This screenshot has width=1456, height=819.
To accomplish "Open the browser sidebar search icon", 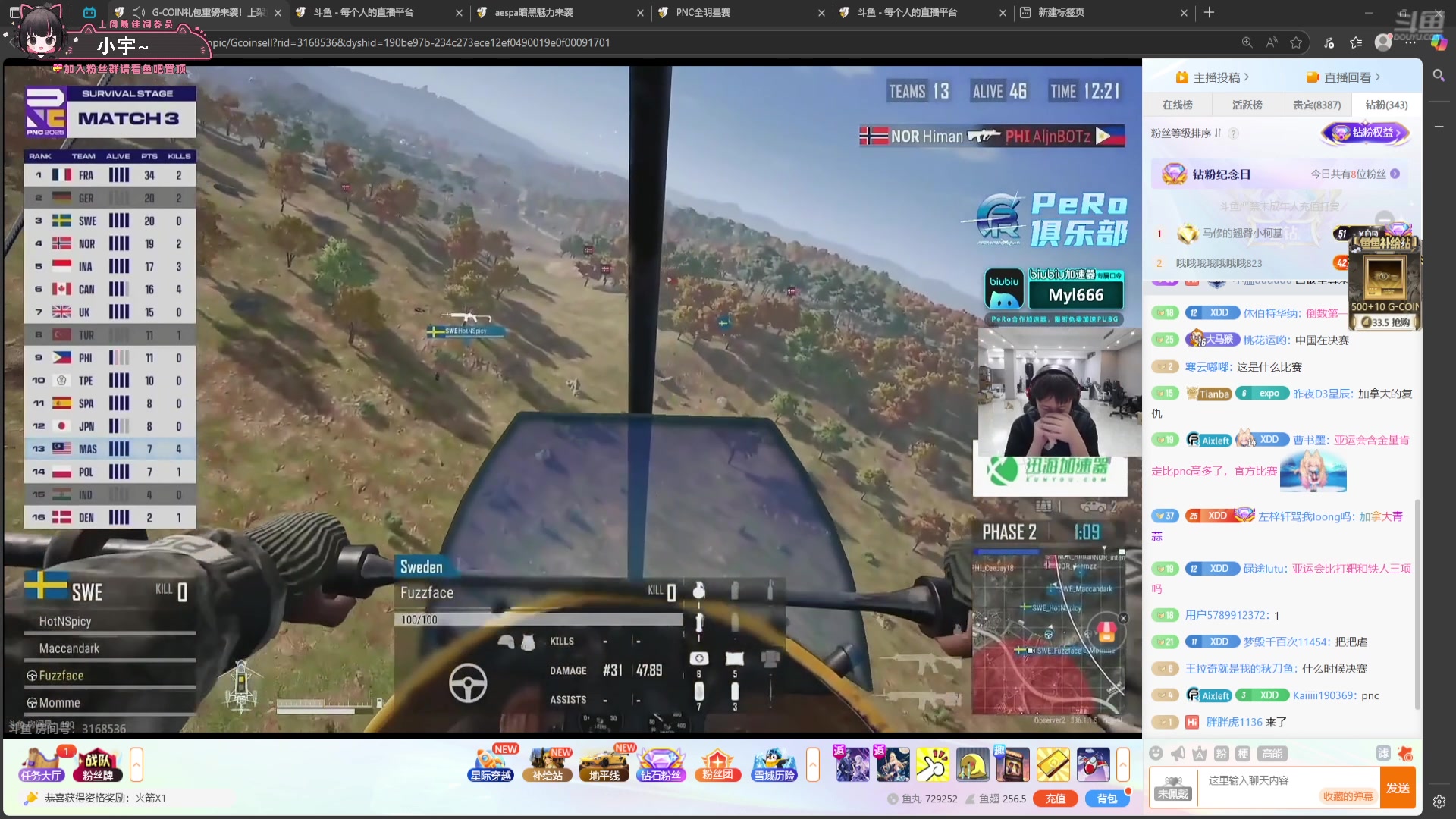I will (1439, 75).
